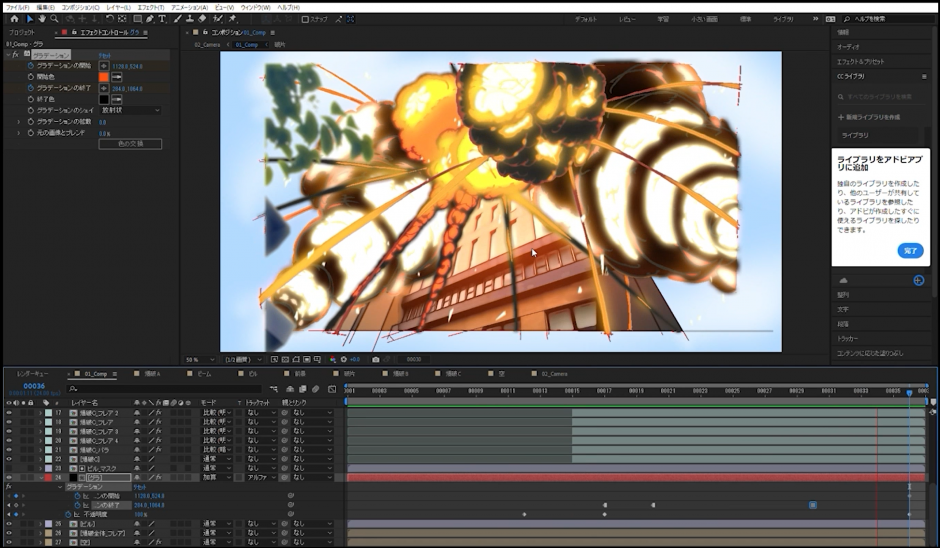Open the orange start color swatch

[x=104, y=77]
